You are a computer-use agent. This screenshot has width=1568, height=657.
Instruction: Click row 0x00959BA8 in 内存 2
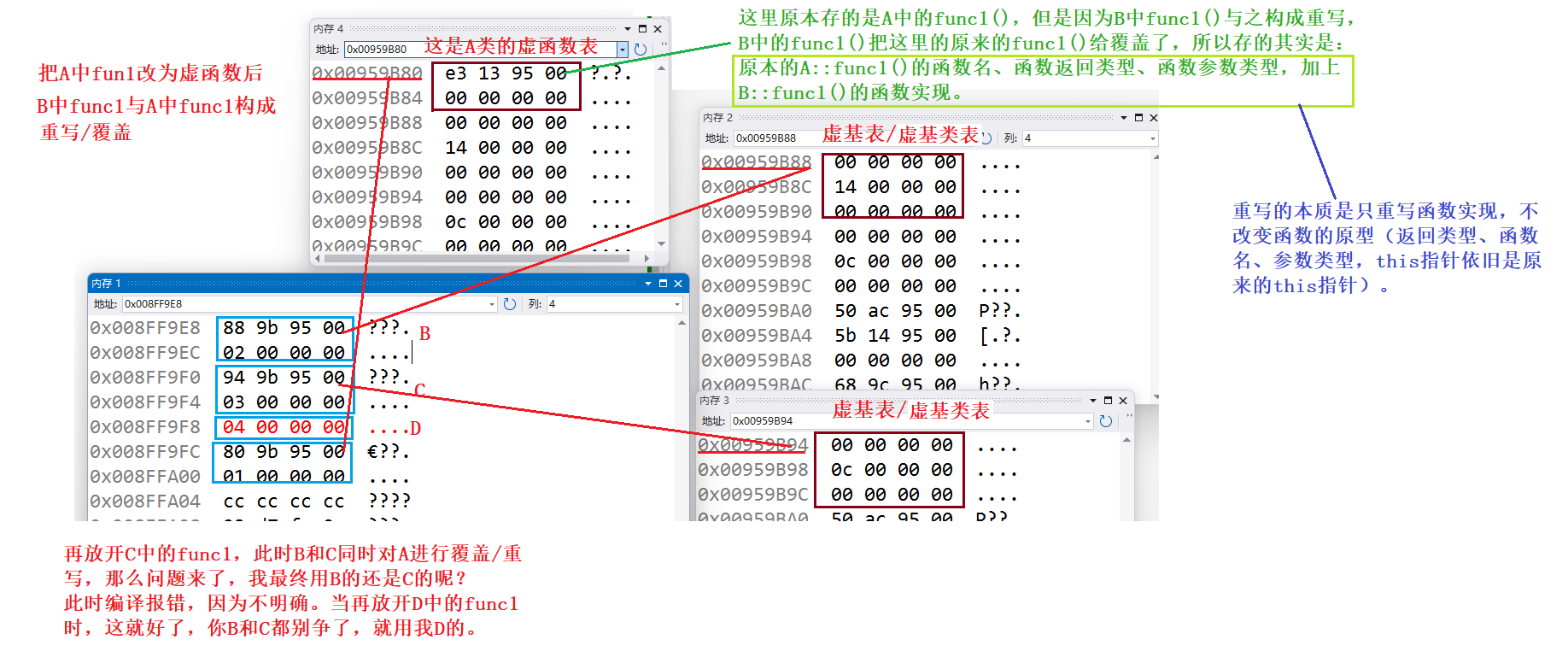(x=862, y=361)
